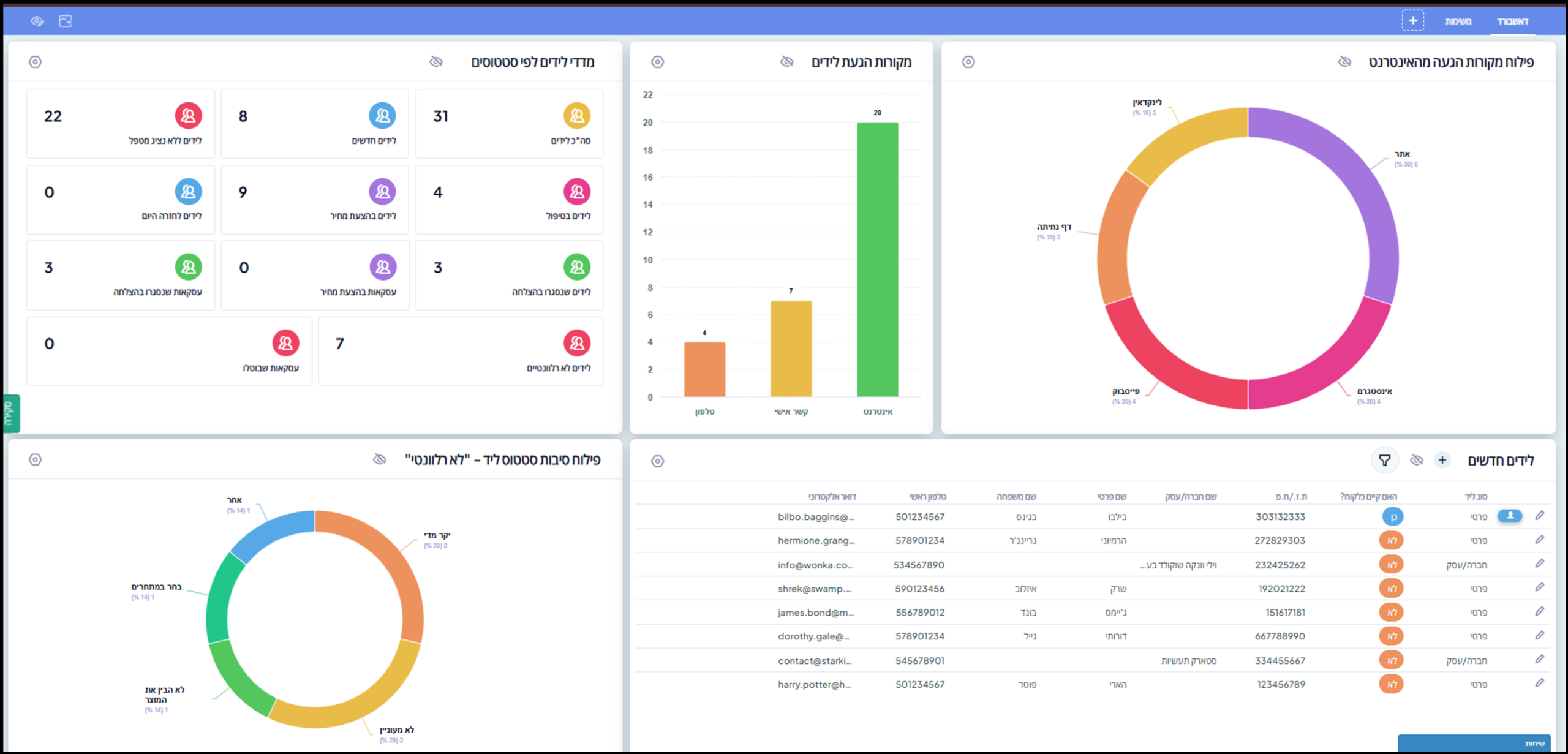Screen dimensions: 1568x754
Task: Click the dashed plus add-tab button
Action: tap(1412, 21)
